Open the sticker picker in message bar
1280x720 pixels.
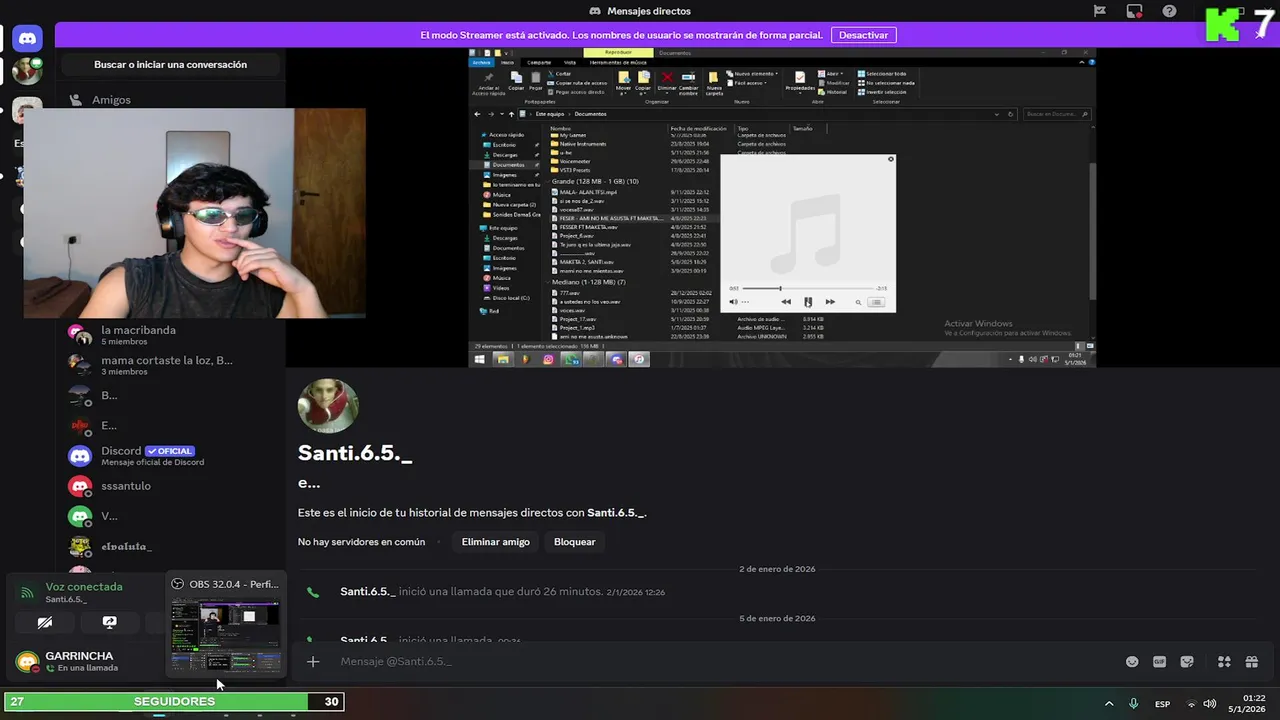coord(1187,662)
